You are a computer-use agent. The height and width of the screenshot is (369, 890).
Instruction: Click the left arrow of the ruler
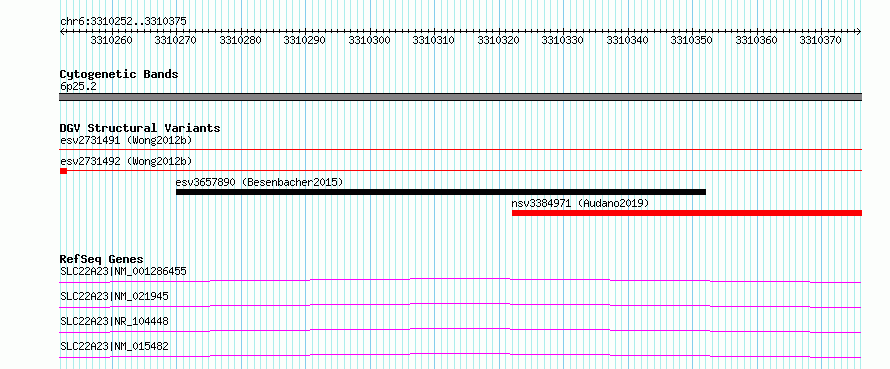point(62,32)
